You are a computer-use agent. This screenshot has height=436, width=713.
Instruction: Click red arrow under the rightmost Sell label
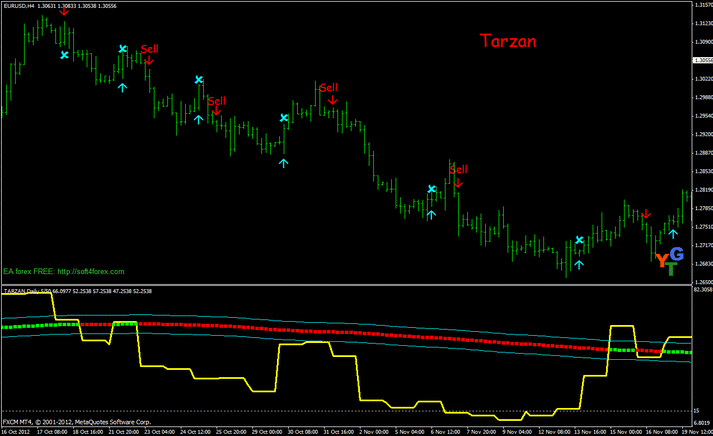[458, 182]
